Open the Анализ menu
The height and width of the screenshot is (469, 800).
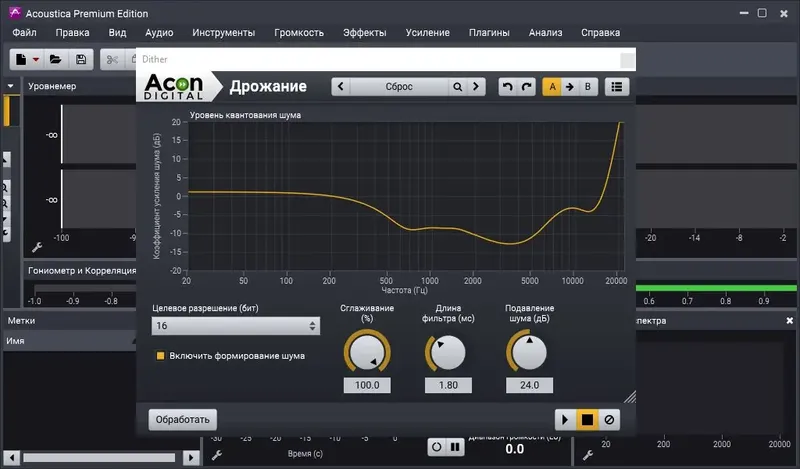click(545, 33)
